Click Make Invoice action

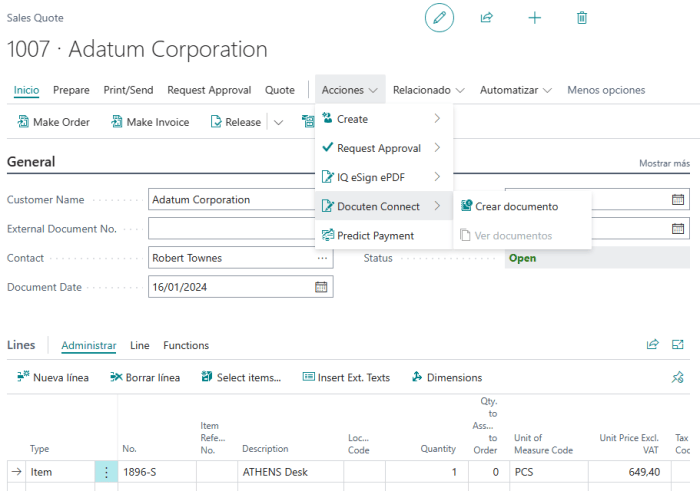pyautogui.click(x=150, y=122)
